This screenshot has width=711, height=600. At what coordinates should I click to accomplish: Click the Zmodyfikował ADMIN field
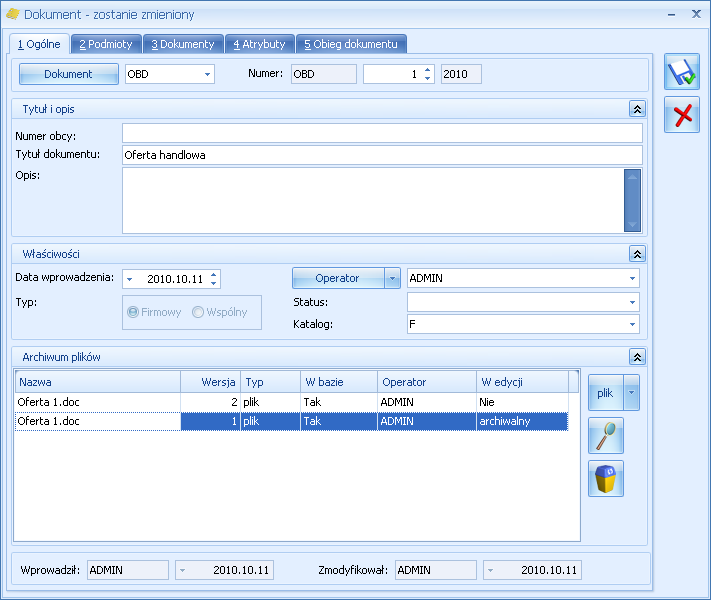click(436, 570)
